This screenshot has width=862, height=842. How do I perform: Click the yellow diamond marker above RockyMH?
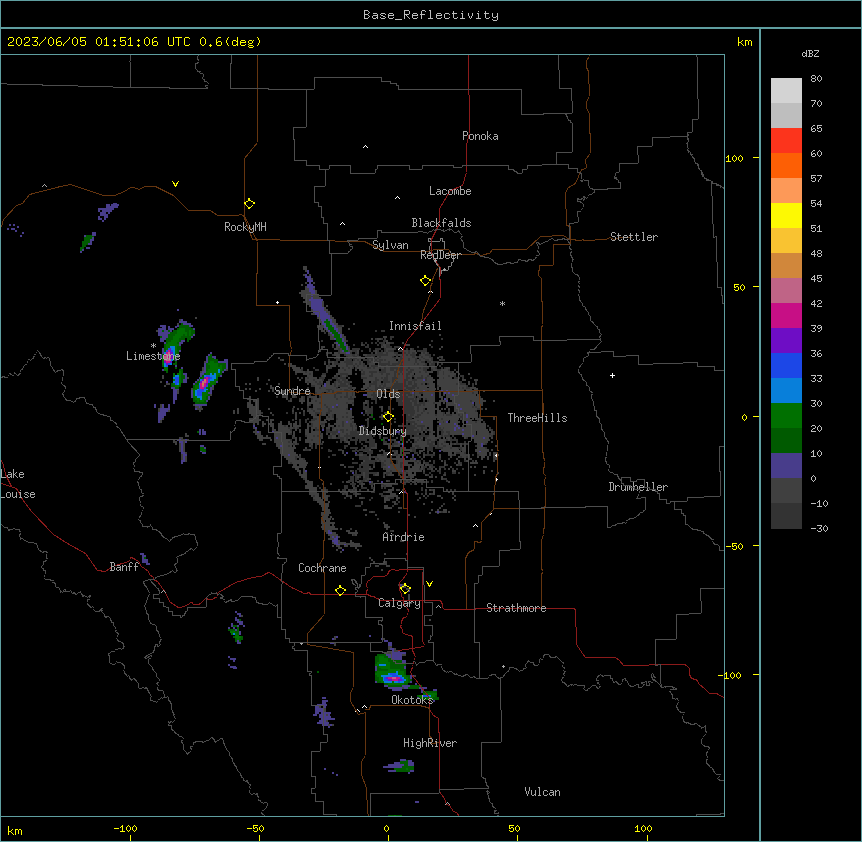click(x=250, y=204)
